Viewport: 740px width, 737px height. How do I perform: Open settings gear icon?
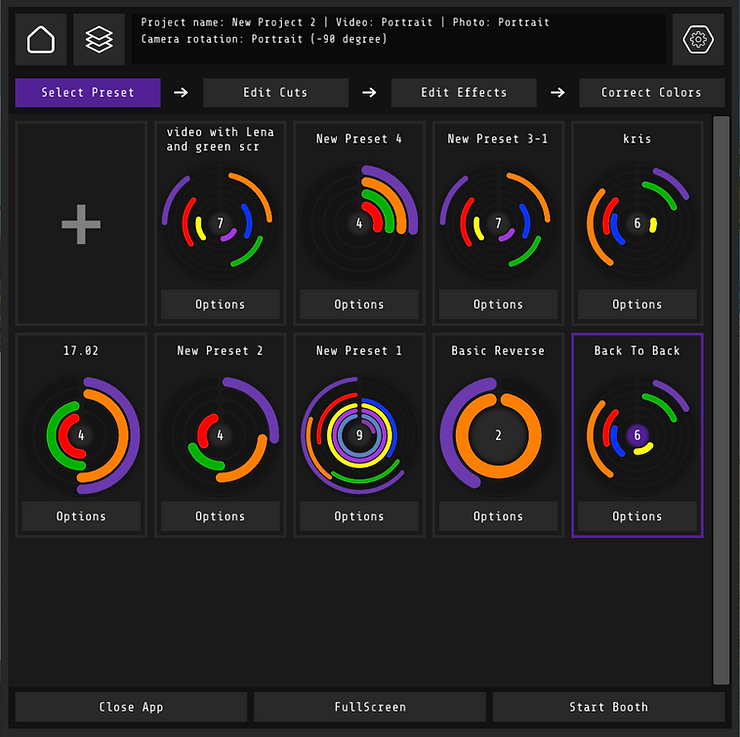coord(698,39)
